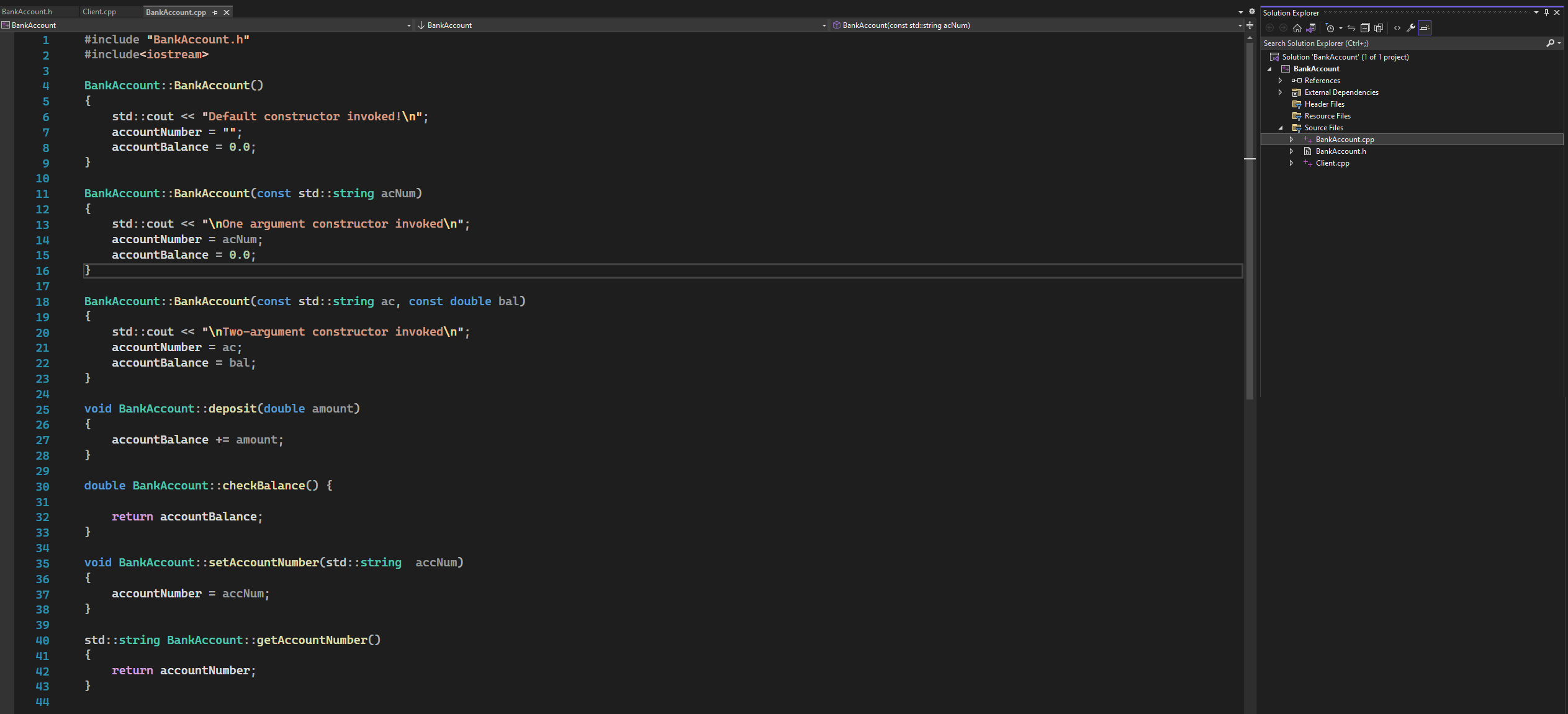Switch to the Client.cpp tab

100,11
